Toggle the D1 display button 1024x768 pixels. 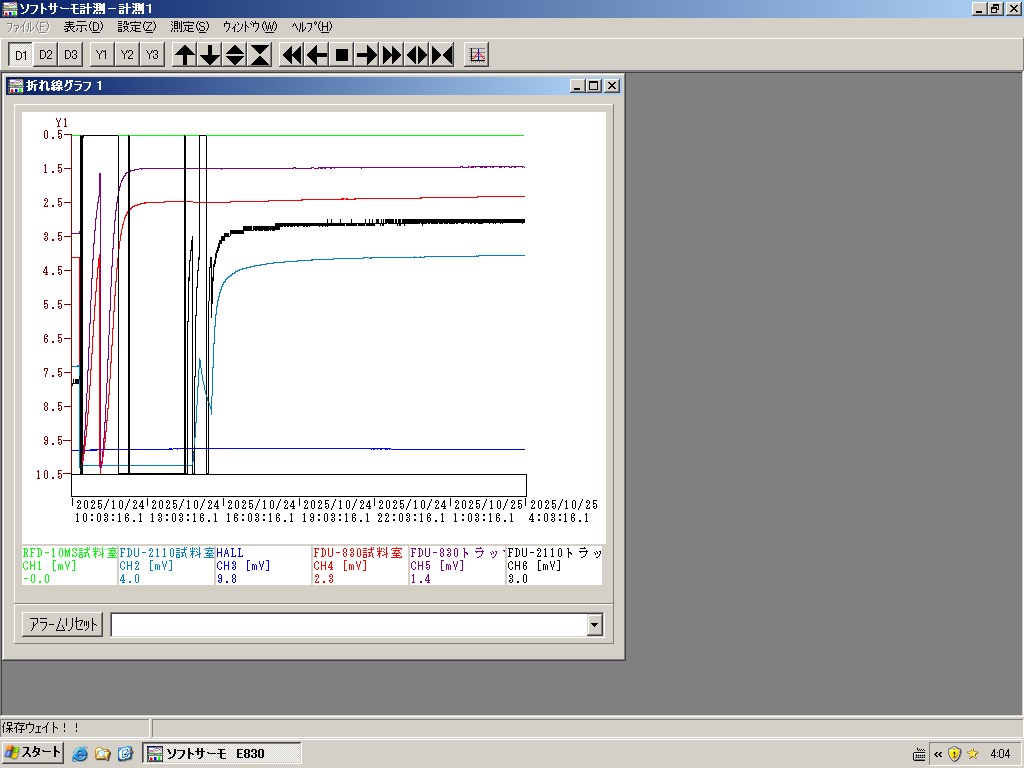[21, 55]
